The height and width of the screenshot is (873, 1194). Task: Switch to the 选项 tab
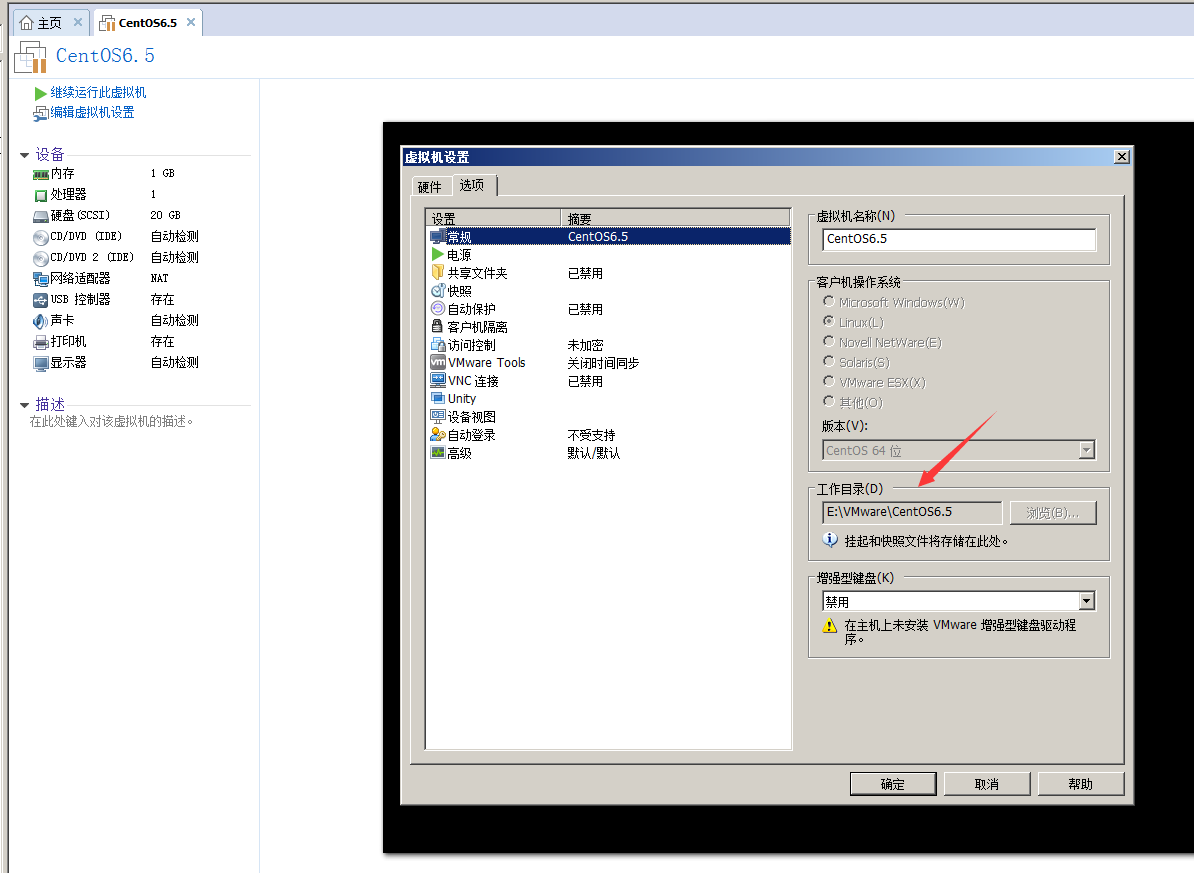[x=474, y=185]
